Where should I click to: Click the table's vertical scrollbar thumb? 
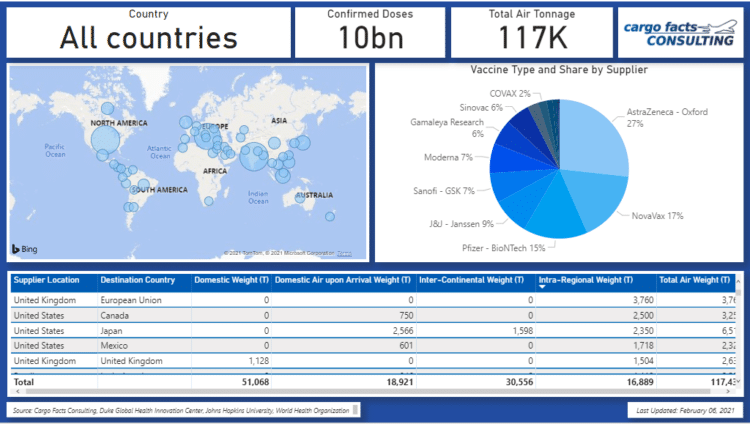click(739, 292)
